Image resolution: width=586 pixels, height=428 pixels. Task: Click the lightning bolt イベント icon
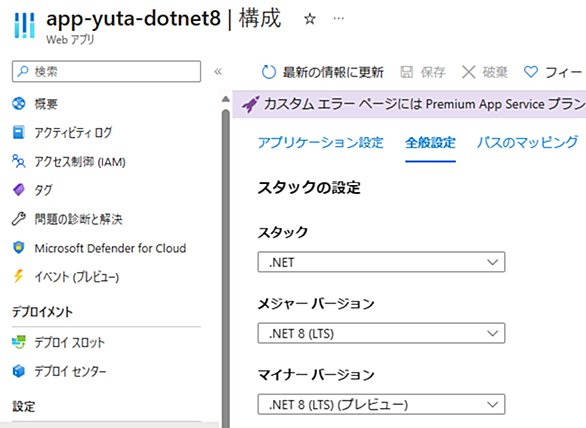[19, 276]
